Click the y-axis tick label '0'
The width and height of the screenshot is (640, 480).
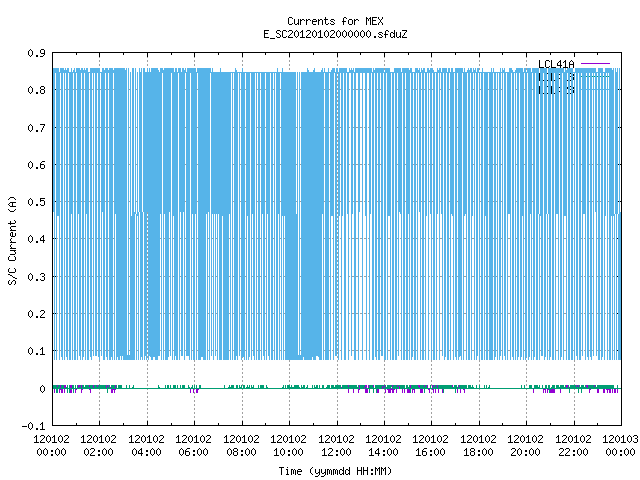pyautogui.click(x=42, y=389)
